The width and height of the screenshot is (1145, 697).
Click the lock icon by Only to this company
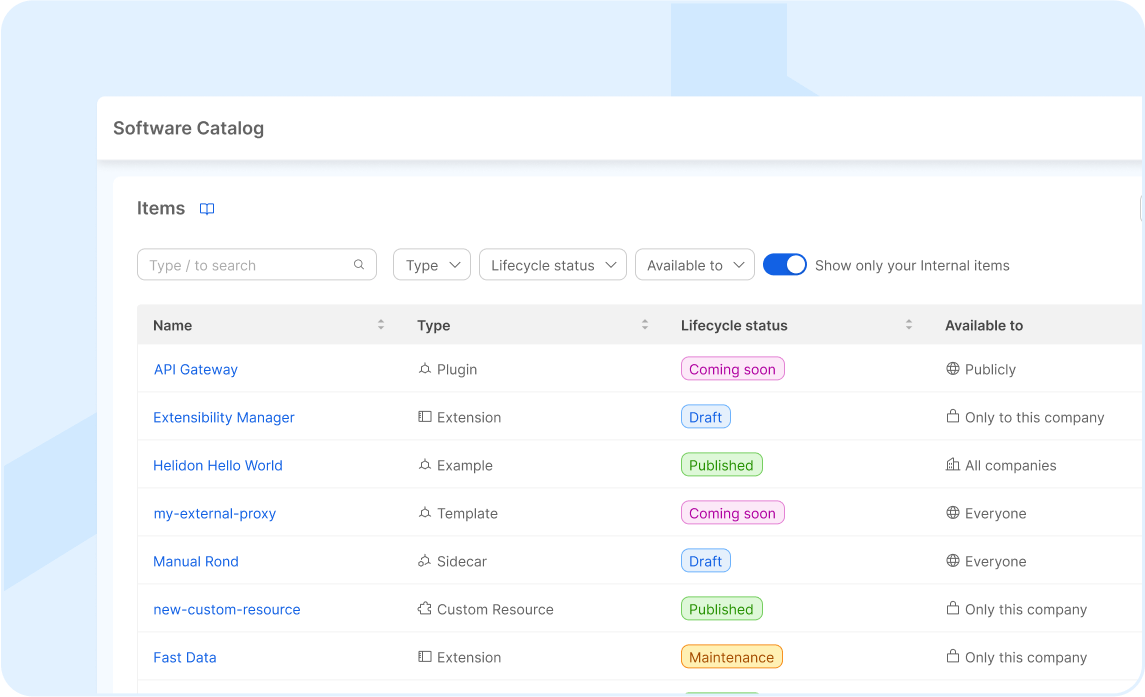coord(953,416)
